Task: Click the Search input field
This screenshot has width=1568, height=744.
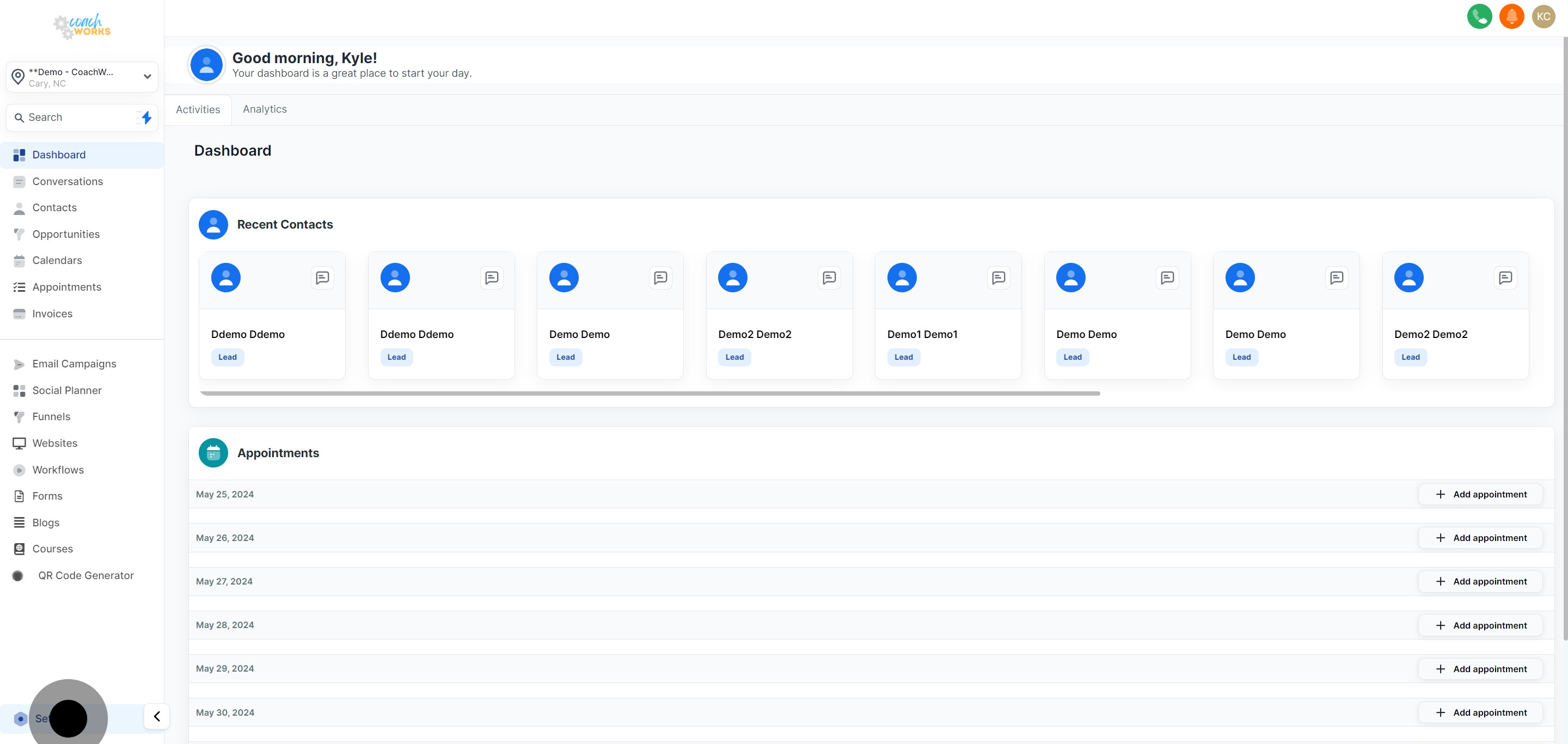Action: tap(73, 118)
